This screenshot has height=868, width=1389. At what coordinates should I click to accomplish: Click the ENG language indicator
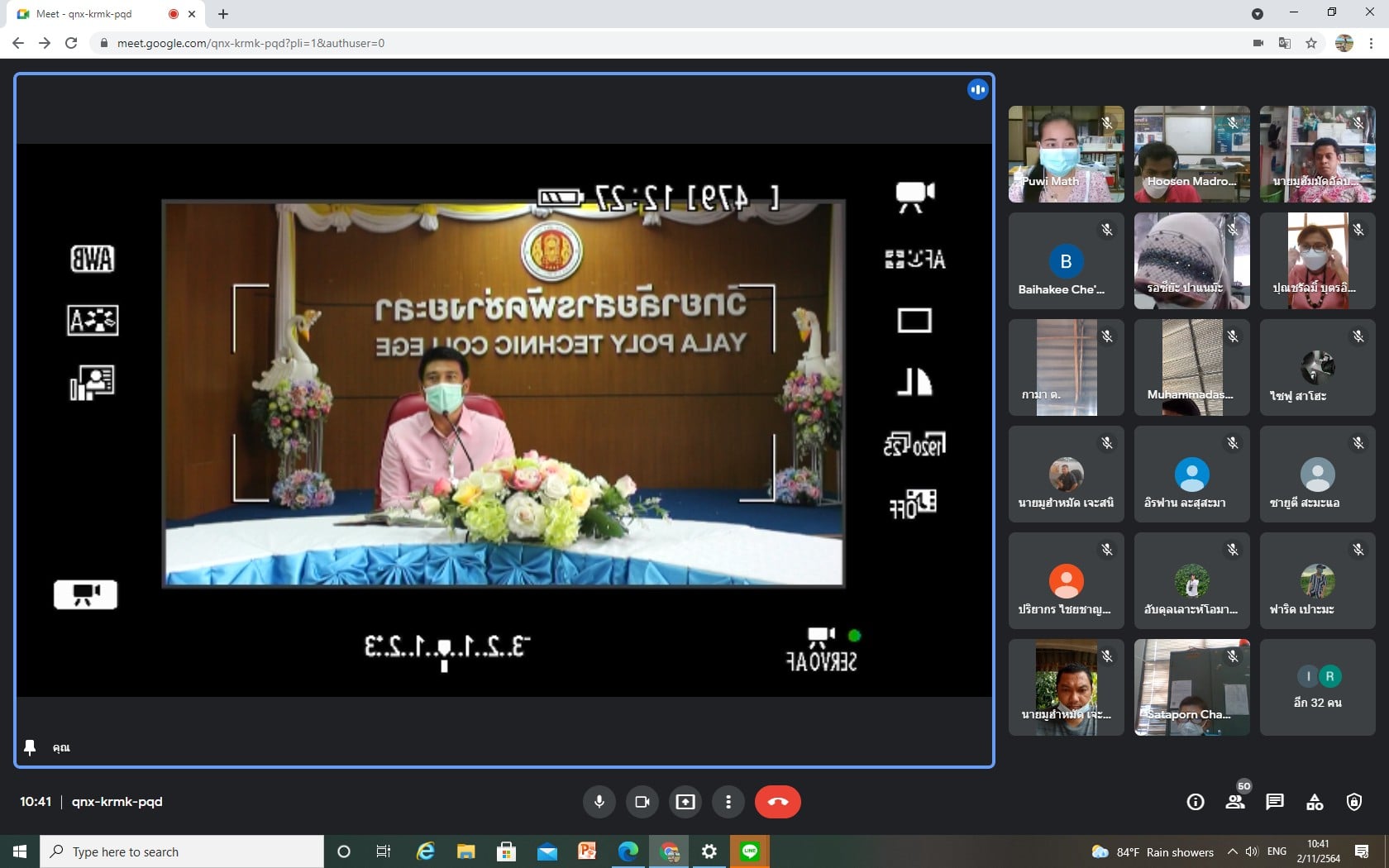(1277, 851)
